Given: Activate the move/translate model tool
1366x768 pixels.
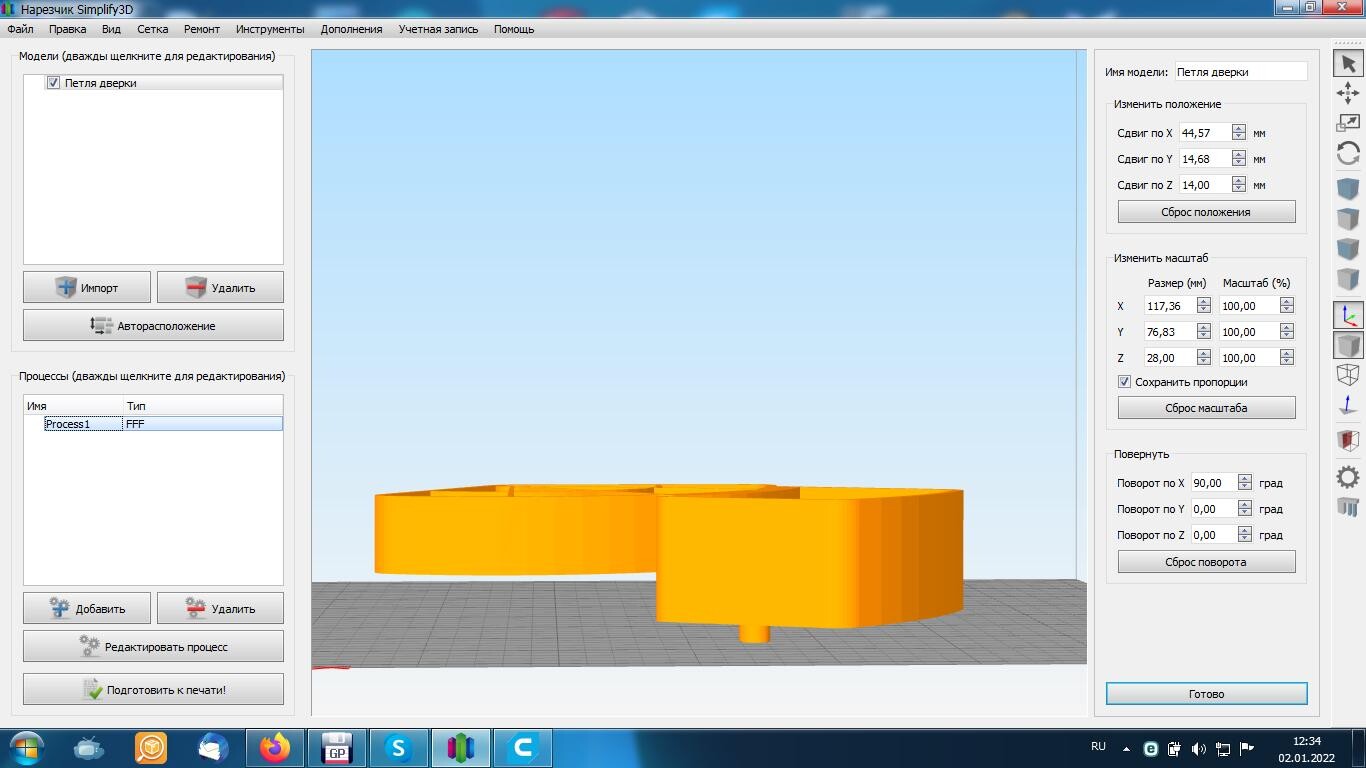Looking at the screenshot, I should (1348, 93).
